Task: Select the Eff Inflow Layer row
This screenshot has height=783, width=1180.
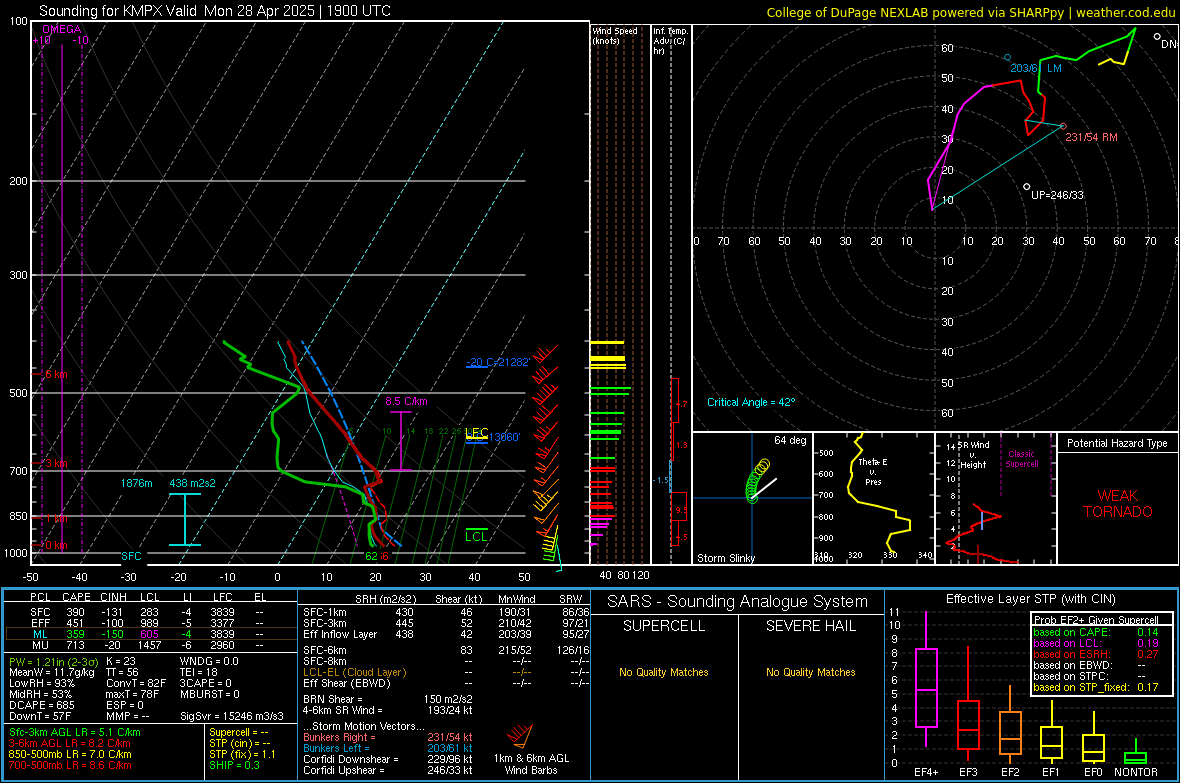Action: click(x=446, y=635)
